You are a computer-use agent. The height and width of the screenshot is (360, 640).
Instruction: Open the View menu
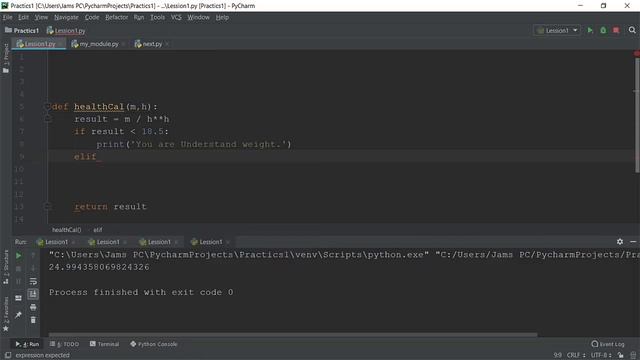point(41,17)
